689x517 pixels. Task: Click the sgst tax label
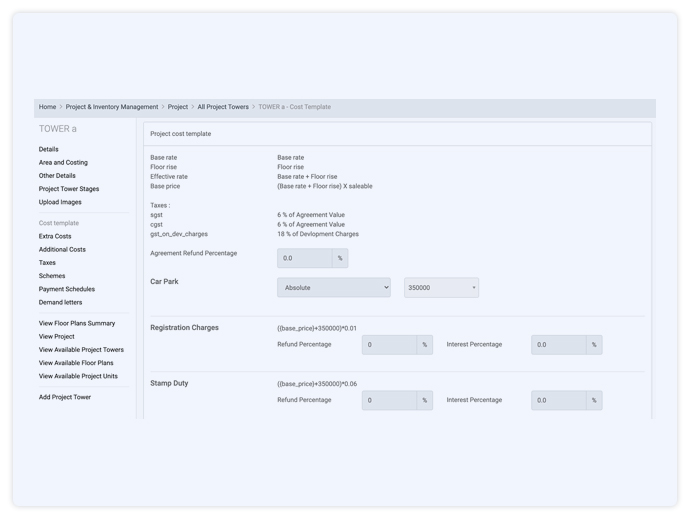(156, 215)
